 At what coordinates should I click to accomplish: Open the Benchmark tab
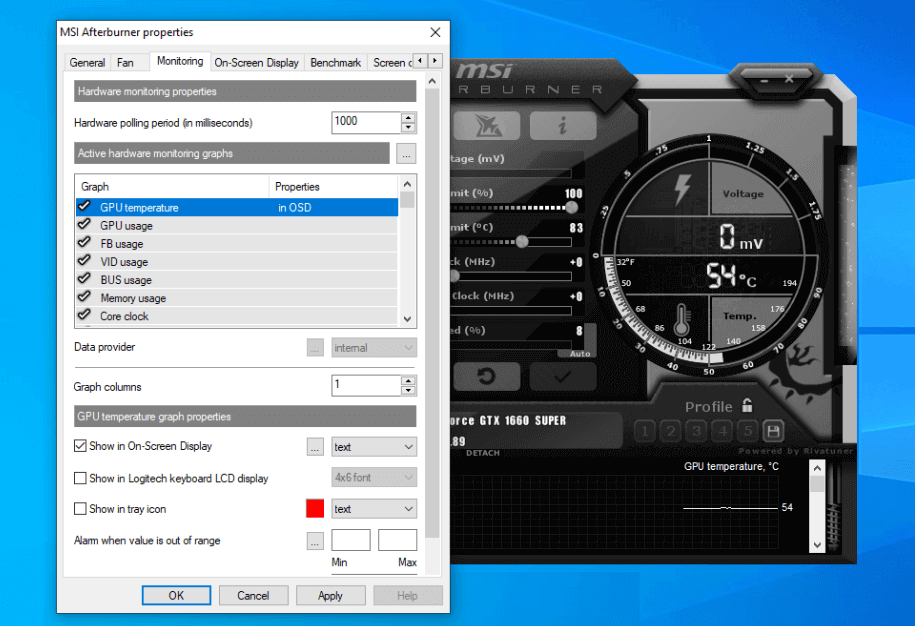336,62
